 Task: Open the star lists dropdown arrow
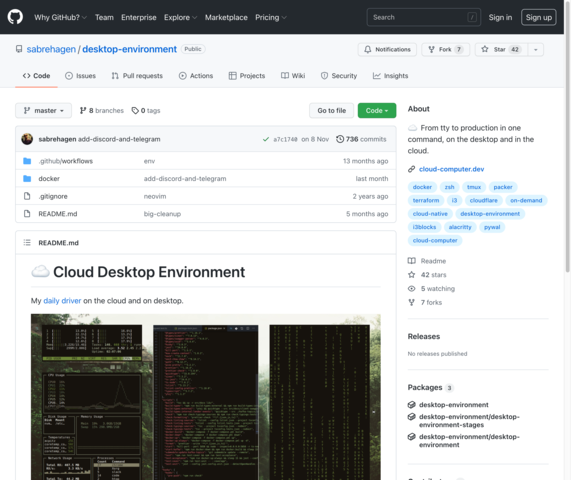point(536,50)
